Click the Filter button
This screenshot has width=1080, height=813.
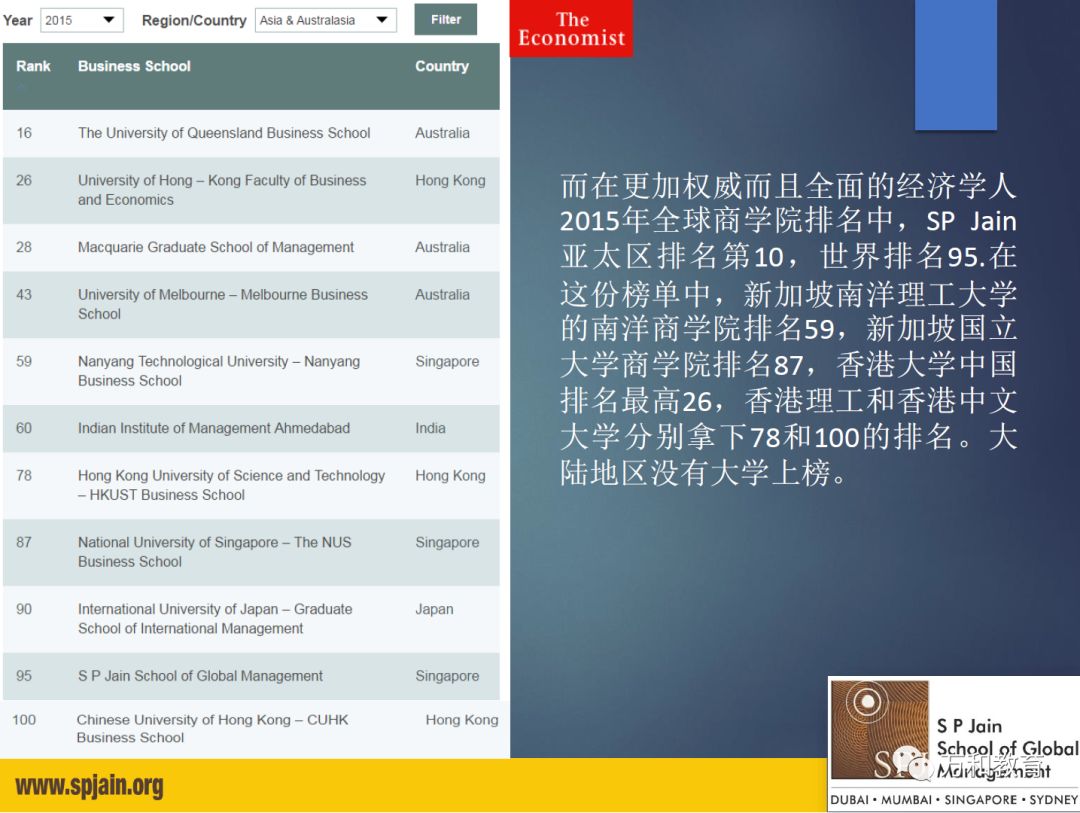click(x=446, y=19)
